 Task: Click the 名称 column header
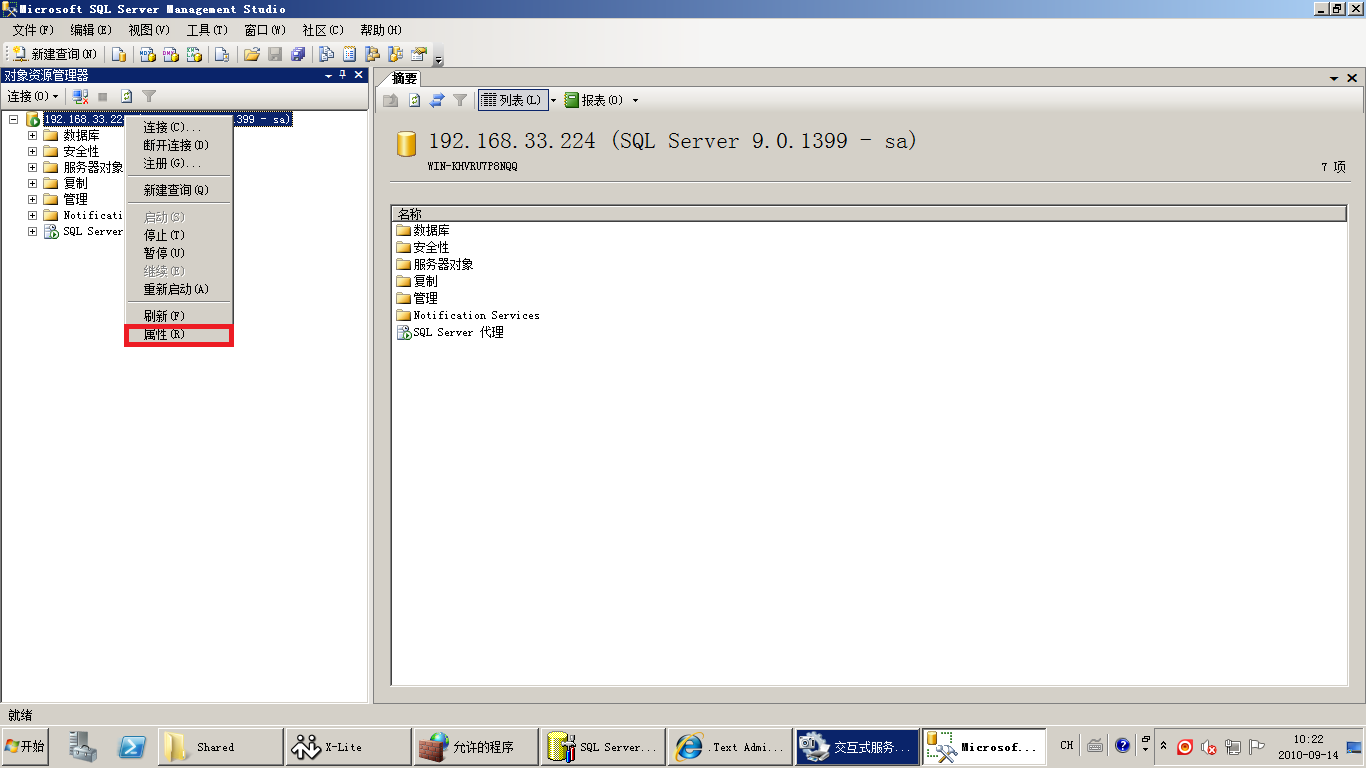click(869, 214)
